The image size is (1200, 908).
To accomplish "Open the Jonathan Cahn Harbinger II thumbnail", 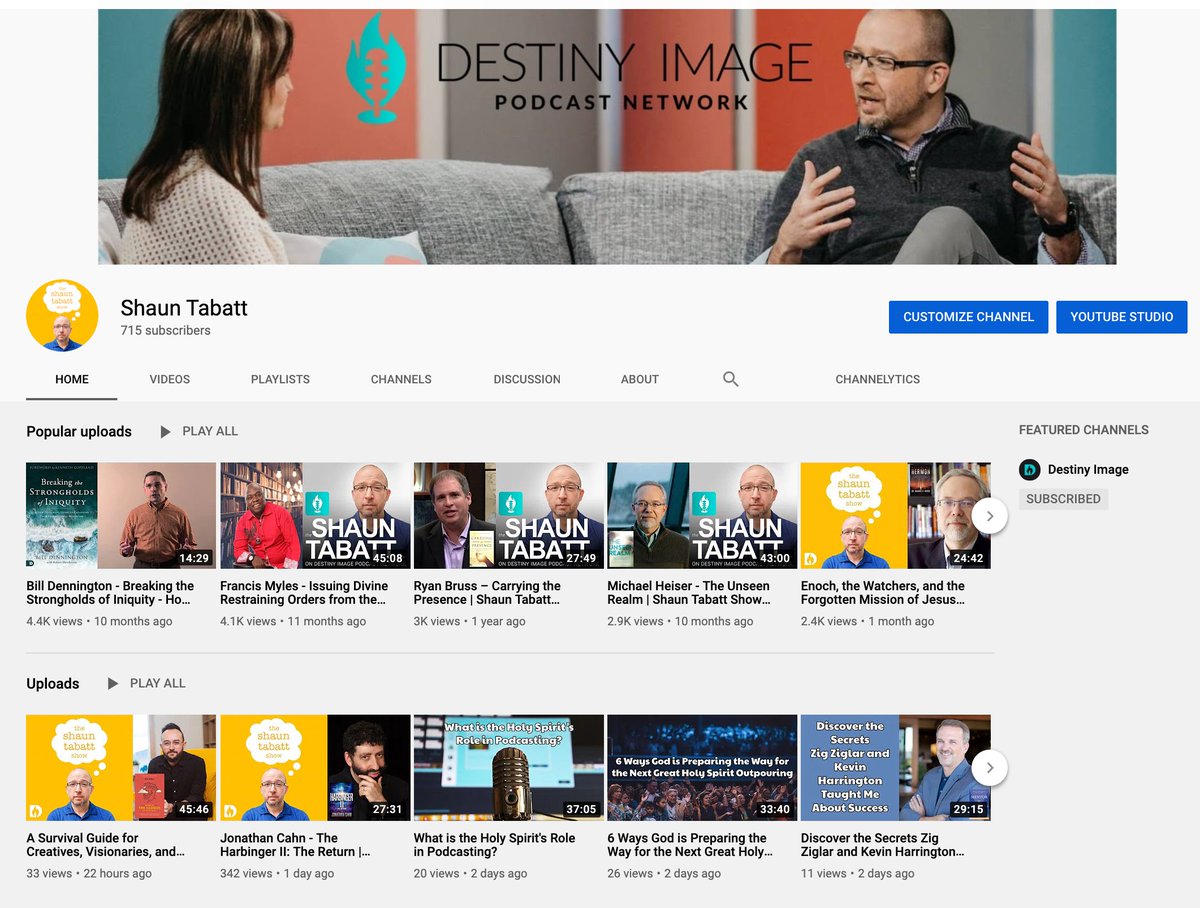I will click(x=315, y=768).
